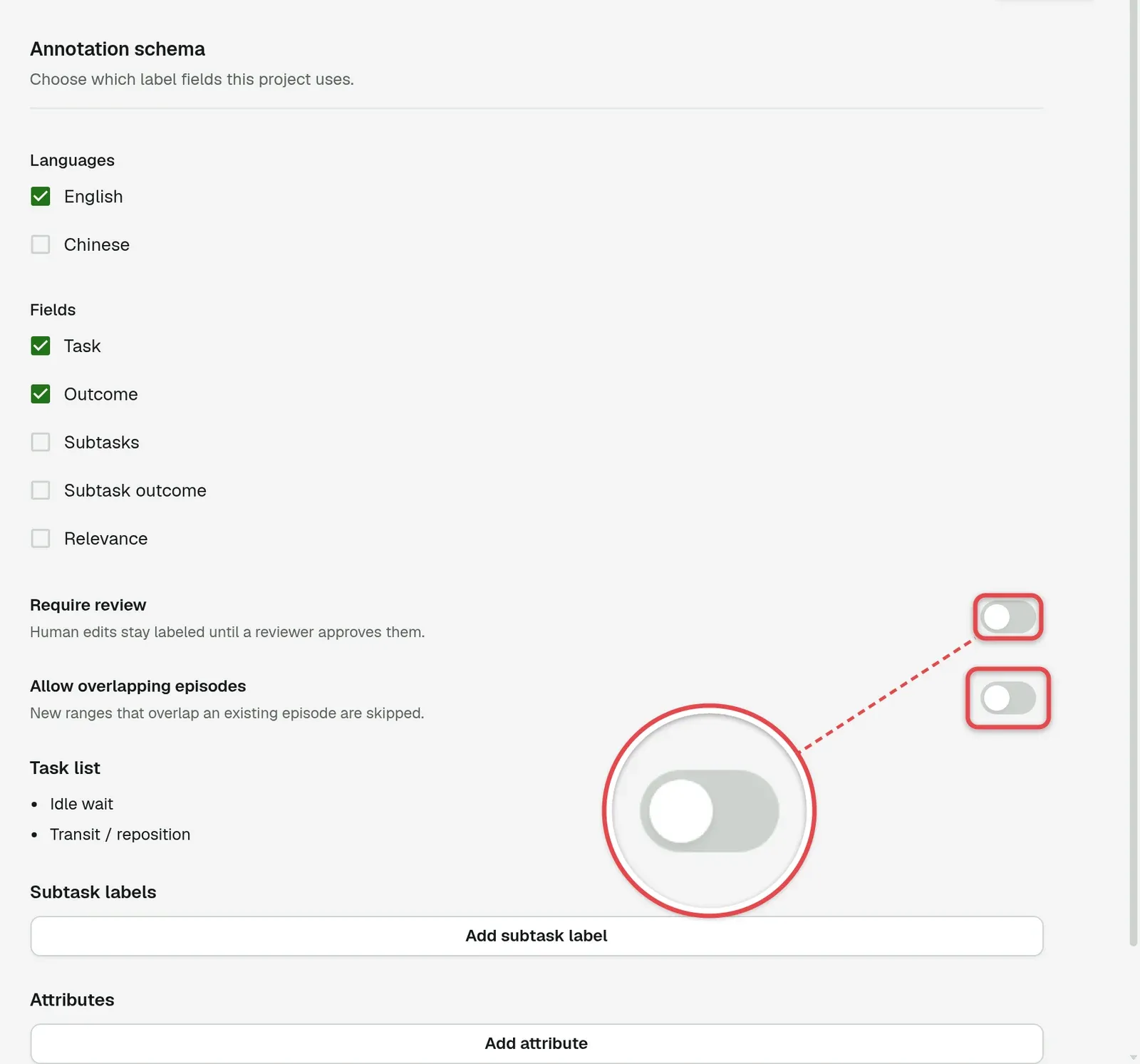This screenshot has height=1064, width=1140.
Task: Uncheck the Task field checkbox
Action: coord(41,346)
